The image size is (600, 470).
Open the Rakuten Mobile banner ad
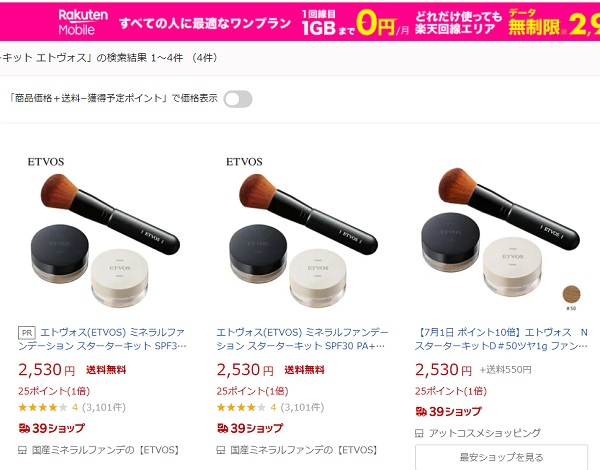tap(300, 21)
